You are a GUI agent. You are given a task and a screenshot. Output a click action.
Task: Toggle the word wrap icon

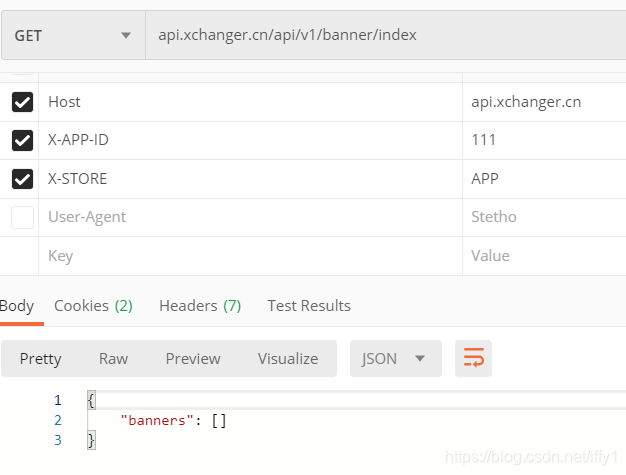tap(473, 358)
